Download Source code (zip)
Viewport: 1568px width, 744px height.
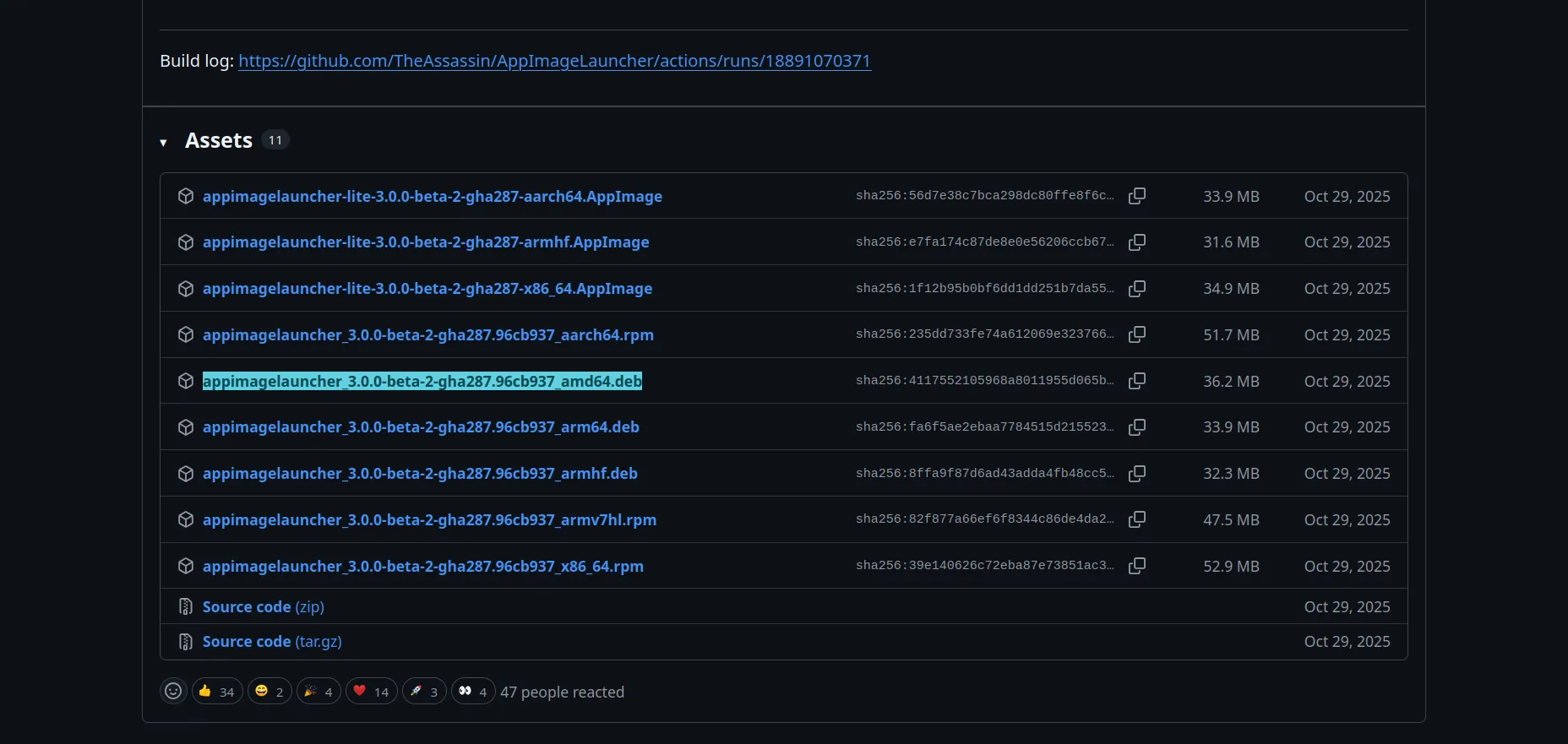pos(264,606)
